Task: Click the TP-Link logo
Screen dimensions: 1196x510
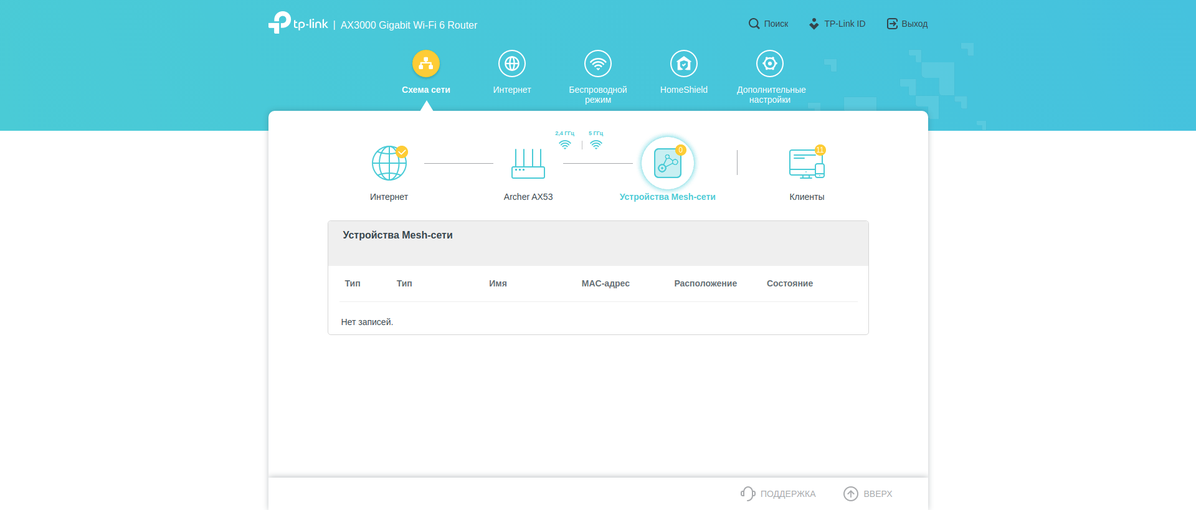Action: tap(298, 23)
